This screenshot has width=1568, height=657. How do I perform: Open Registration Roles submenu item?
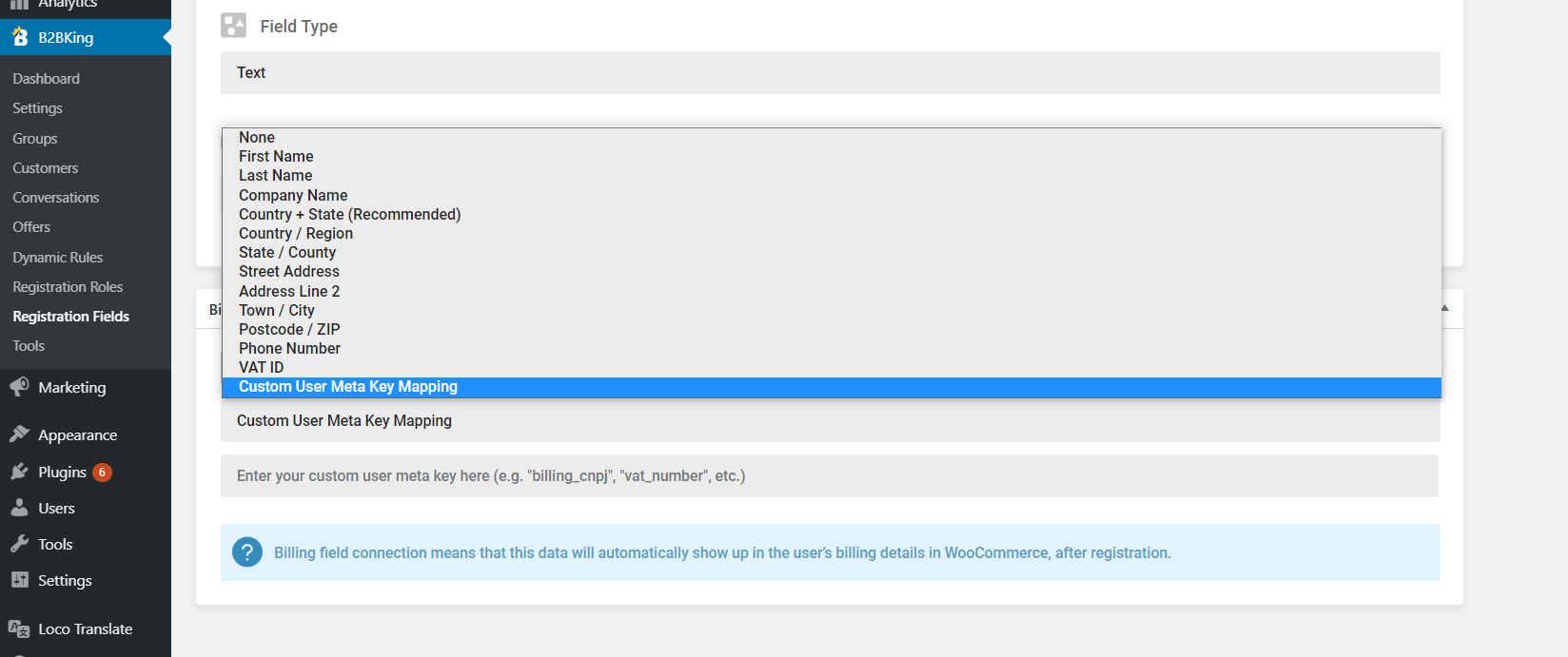(x=68, y=286)
